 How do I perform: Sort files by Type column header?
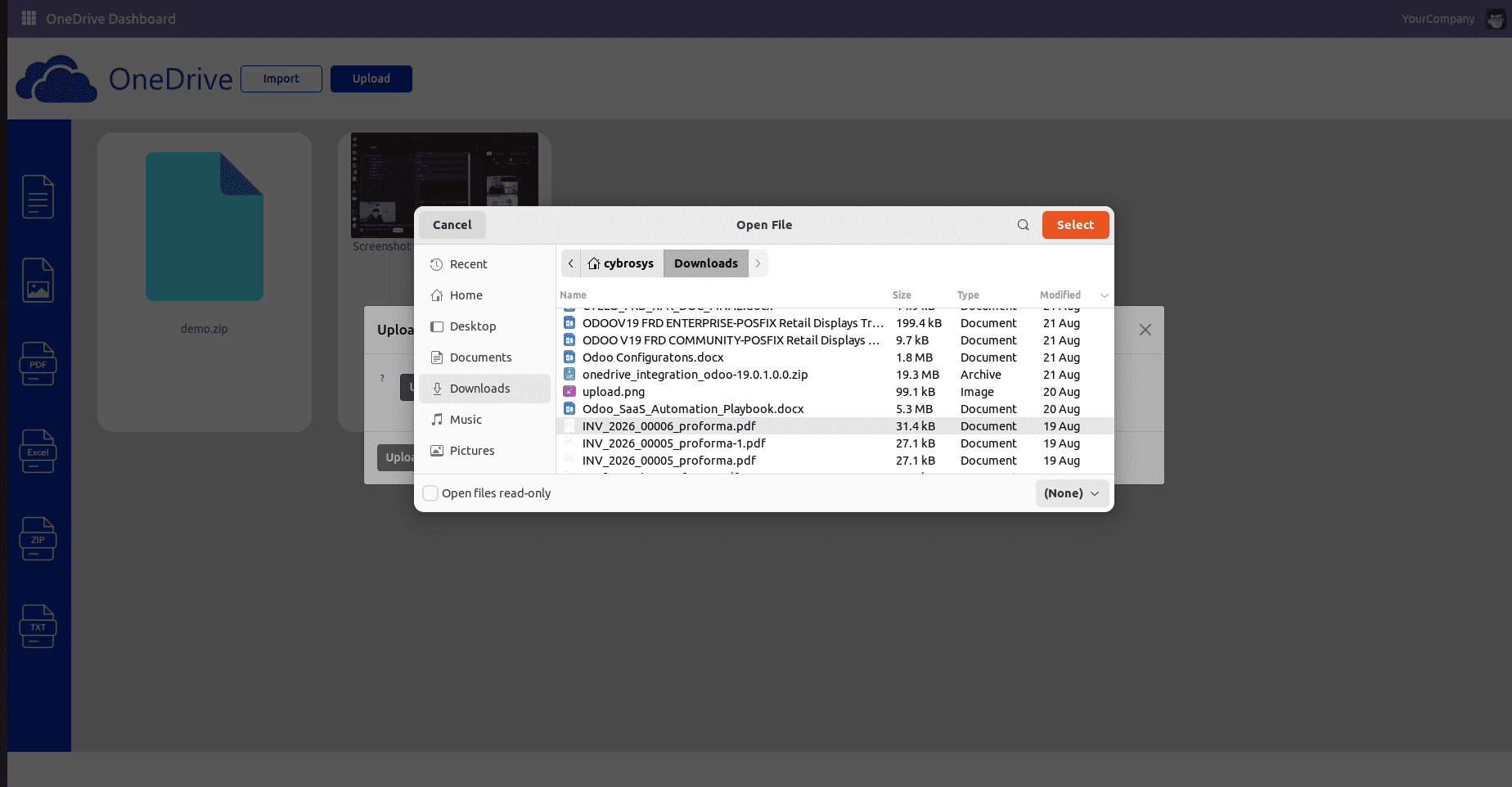968,295
